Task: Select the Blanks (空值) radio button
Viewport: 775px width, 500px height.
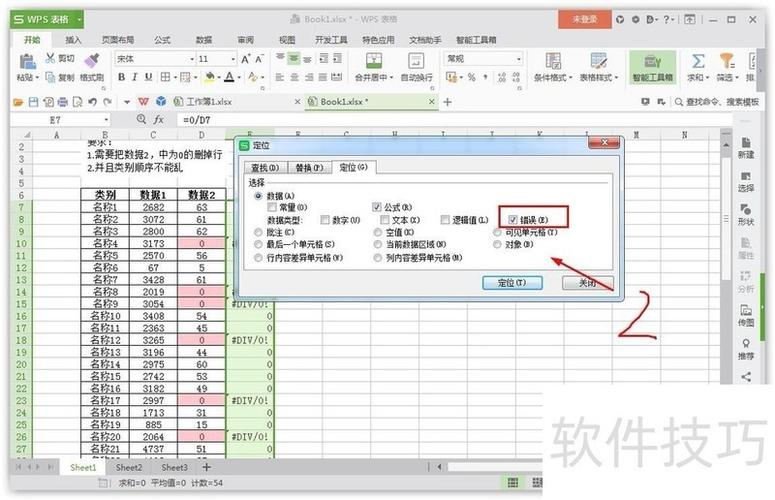Action: tap(378, 232)
